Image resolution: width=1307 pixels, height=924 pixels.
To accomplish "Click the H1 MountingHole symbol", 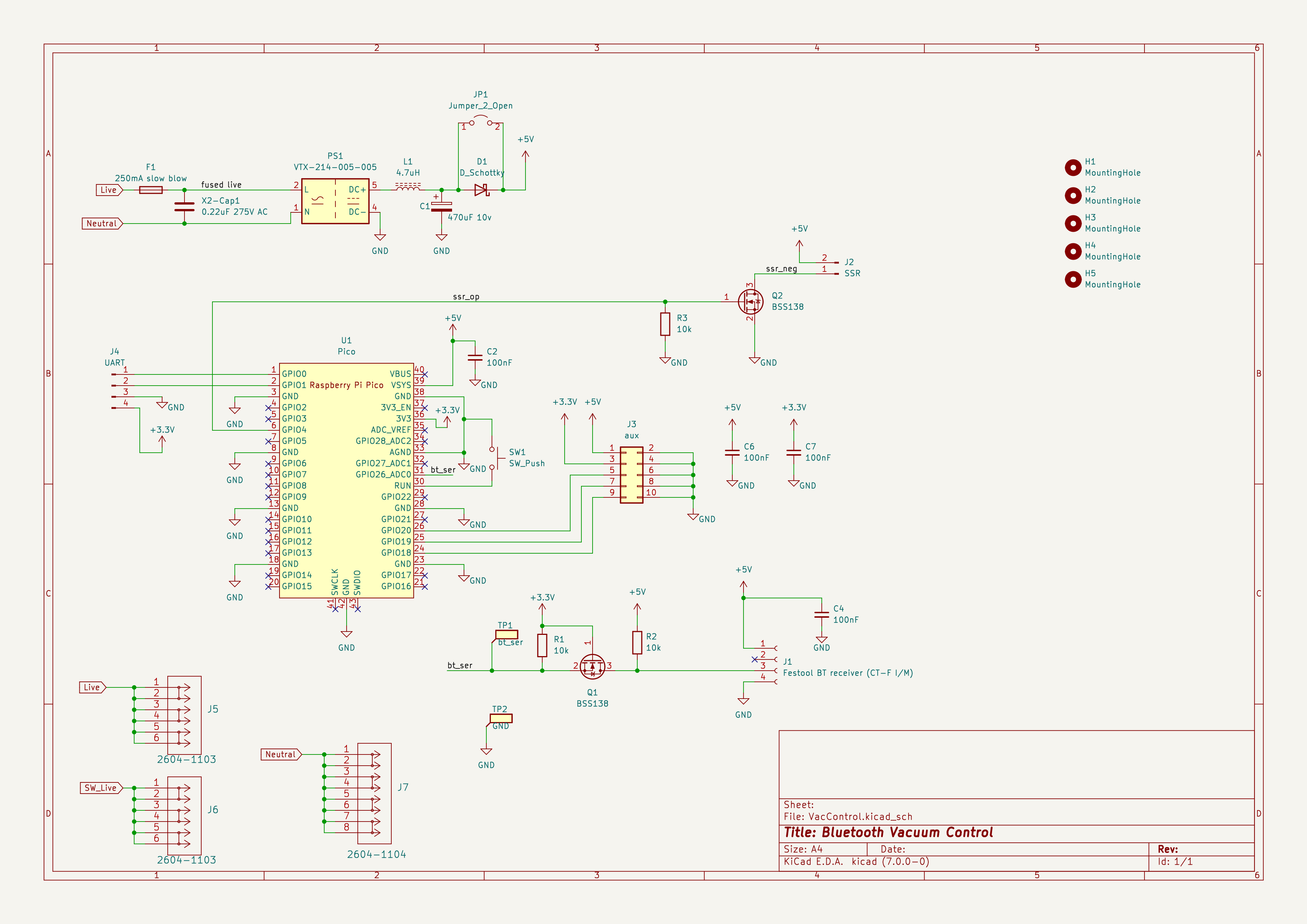I will point(1073,167).
